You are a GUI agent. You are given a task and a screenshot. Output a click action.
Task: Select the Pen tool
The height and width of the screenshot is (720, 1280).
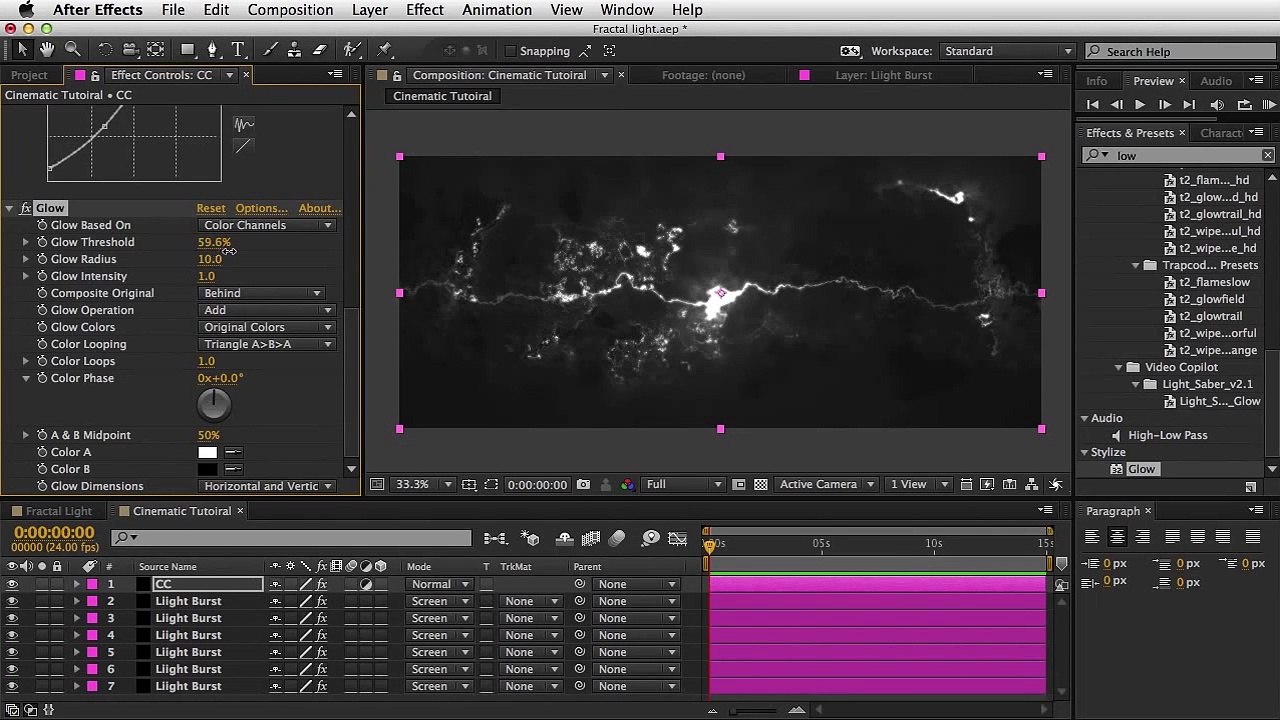click(212, 50)
